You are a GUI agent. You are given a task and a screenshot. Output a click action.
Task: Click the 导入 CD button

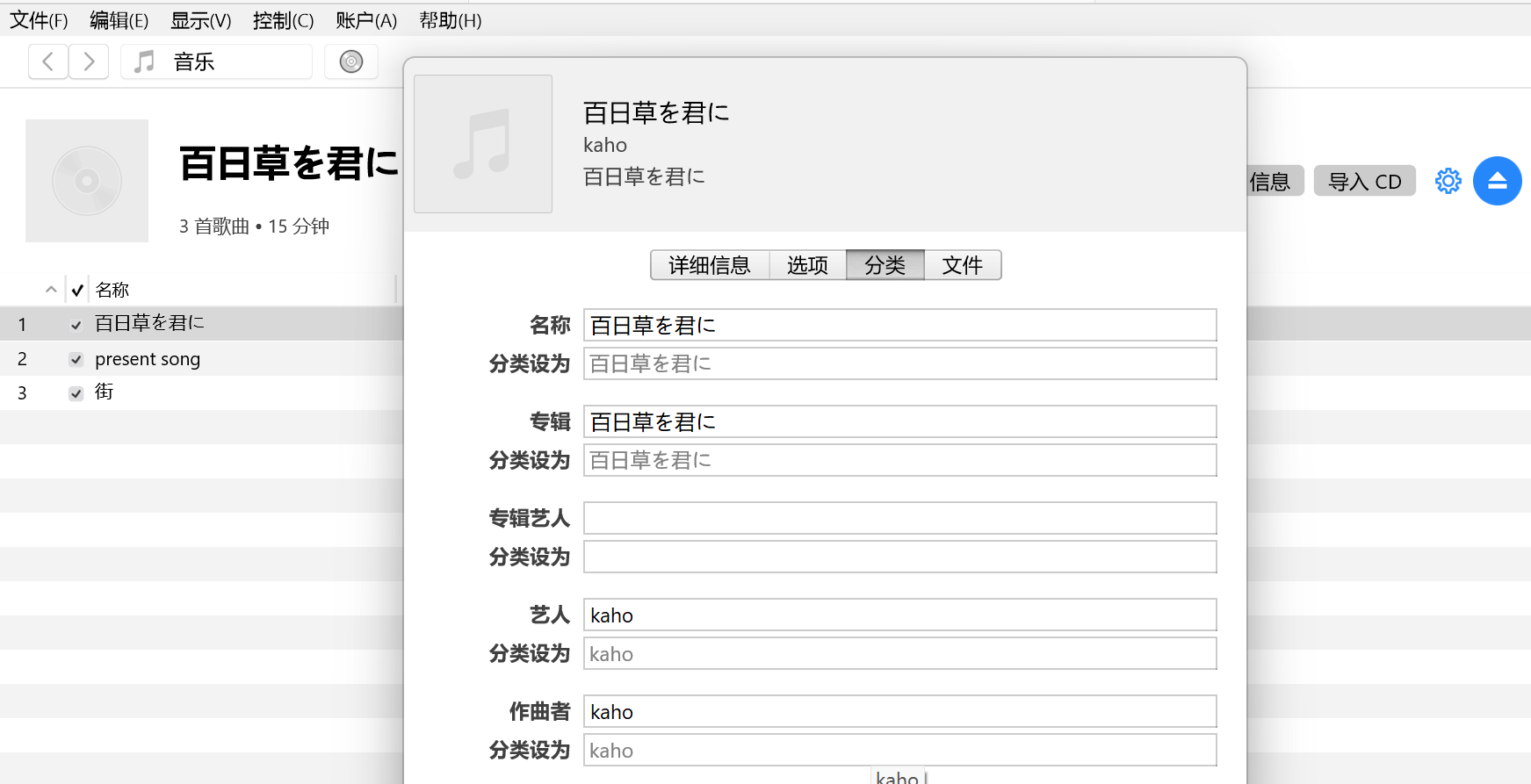(x=1364, y=181)
